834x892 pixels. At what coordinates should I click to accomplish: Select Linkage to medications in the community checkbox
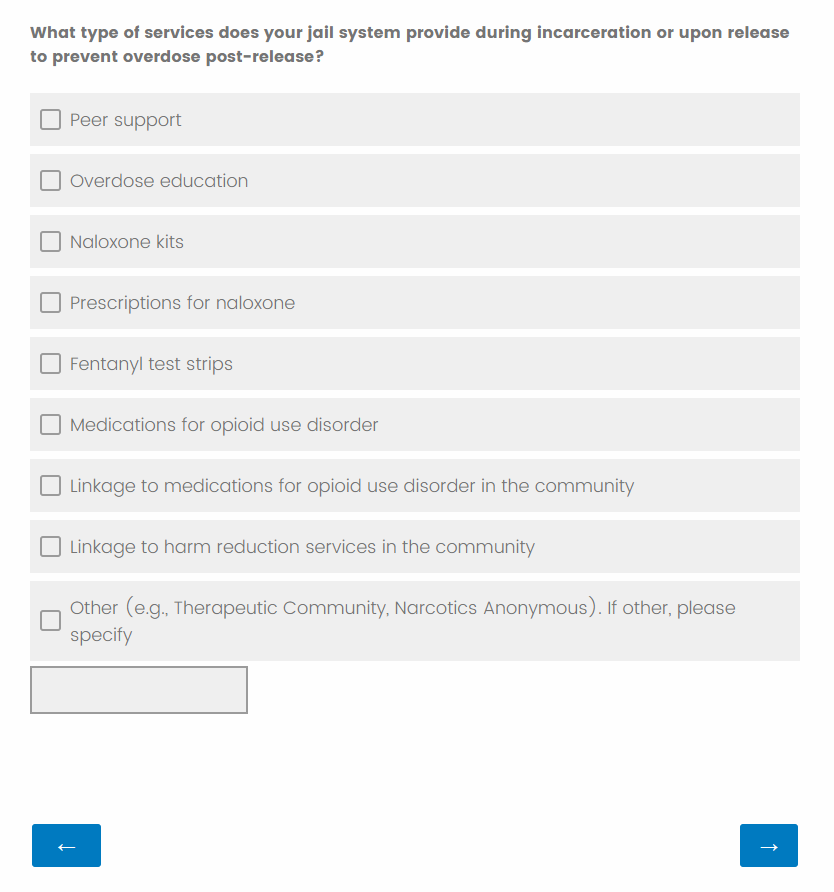tap(50, 486)
